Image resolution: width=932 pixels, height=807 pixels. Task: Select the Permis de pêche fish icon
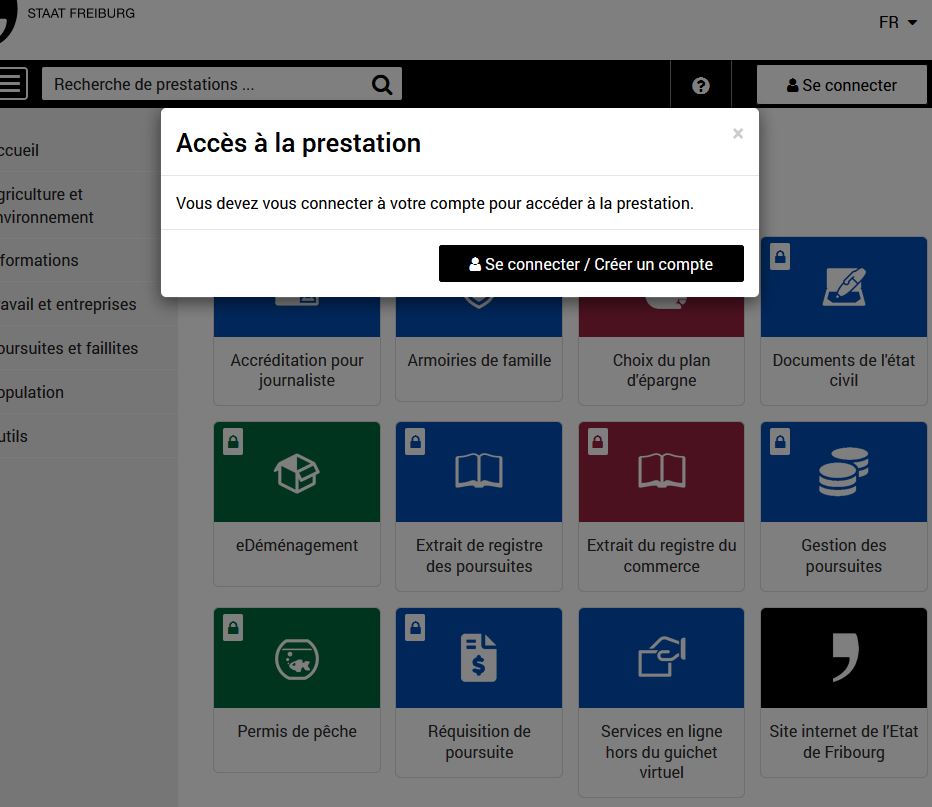pos(296,657)
